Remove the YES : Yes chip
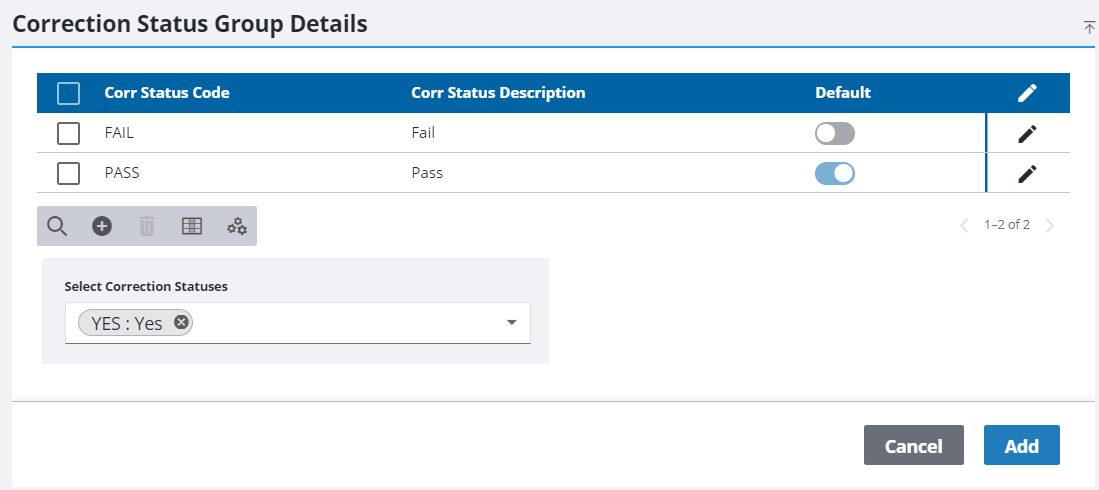1099x490 pixels. tap(180, 322)
